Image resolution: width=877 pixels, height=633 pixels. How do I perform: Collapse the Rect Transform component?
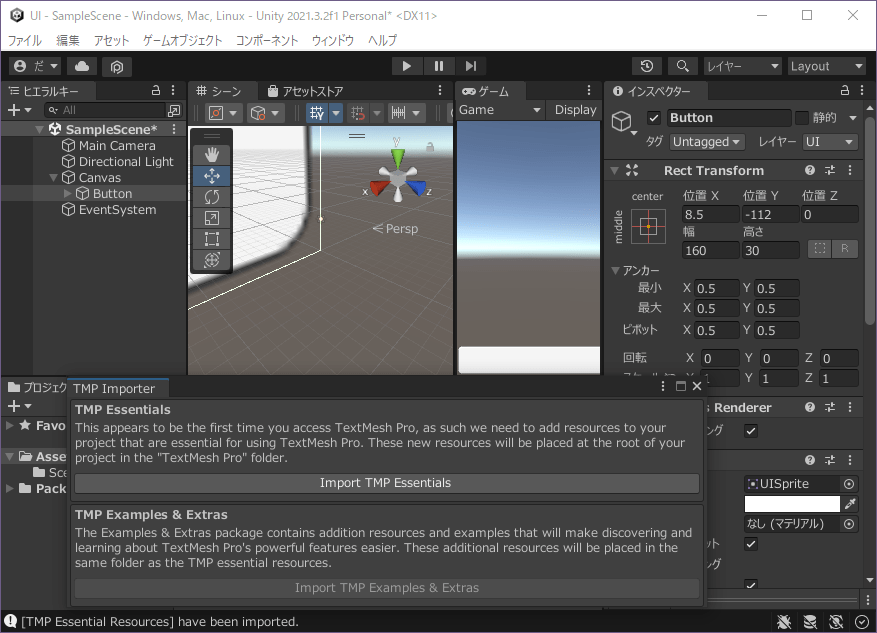[615, 170]
